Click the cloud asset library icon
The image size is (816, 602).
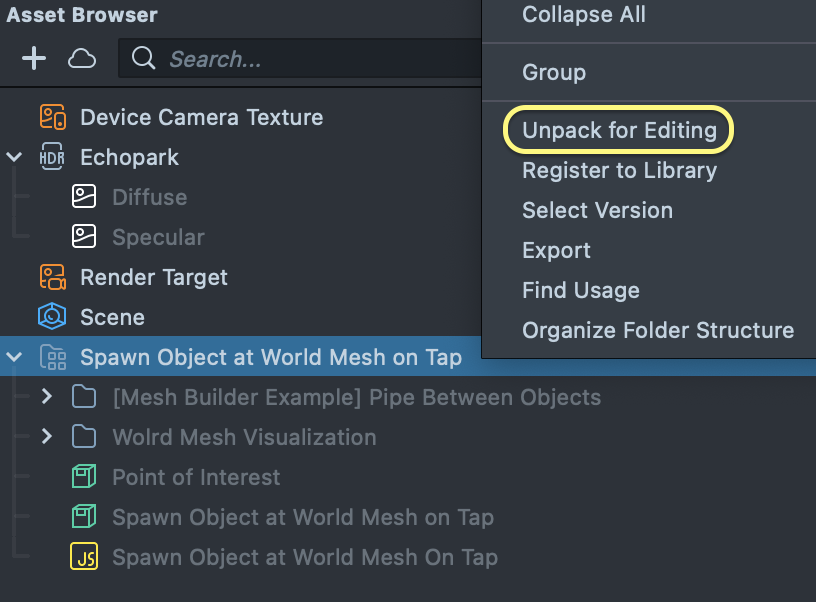tap(82, 59)
